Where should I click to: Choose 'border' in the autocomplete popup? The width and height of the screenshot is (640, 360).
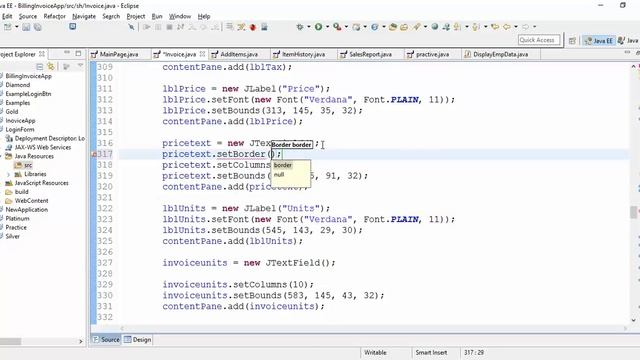click(282, 165)
